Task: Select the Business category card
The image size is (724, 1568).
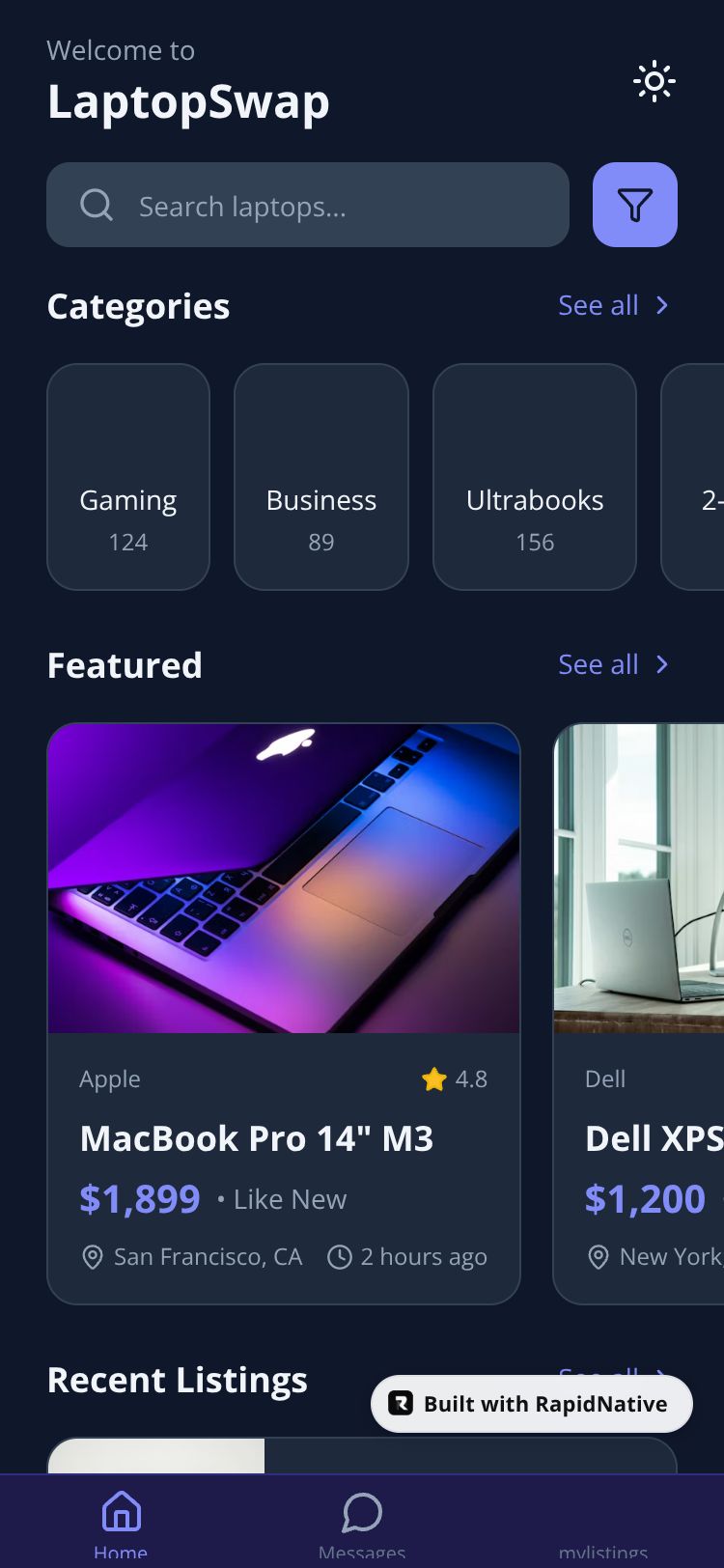Action: [x=321, y=477]
